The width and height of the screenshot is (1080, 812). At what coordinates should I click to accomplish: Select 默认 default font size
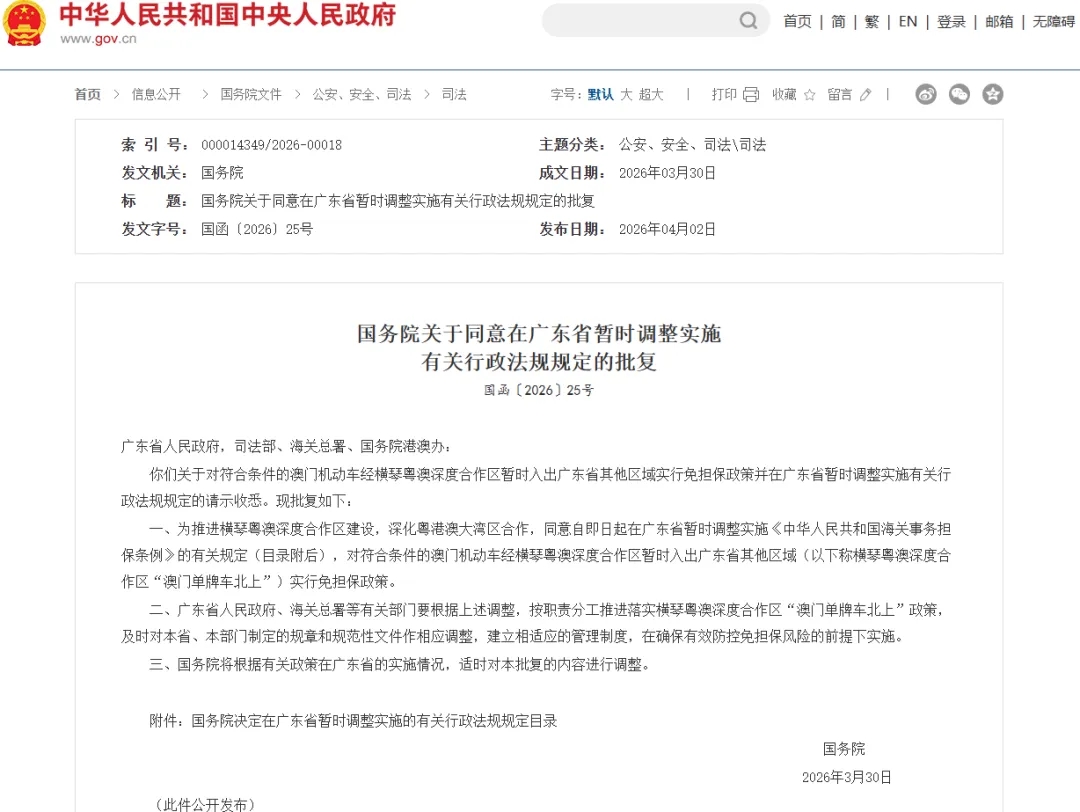click(600, 94)
